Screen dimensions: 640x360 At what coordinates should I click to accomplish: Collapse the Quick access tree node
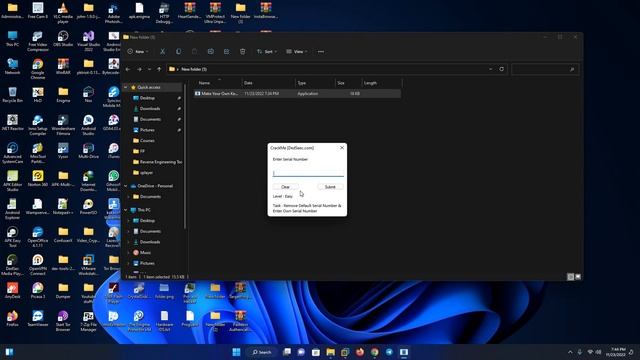click(x=126, y=87)
